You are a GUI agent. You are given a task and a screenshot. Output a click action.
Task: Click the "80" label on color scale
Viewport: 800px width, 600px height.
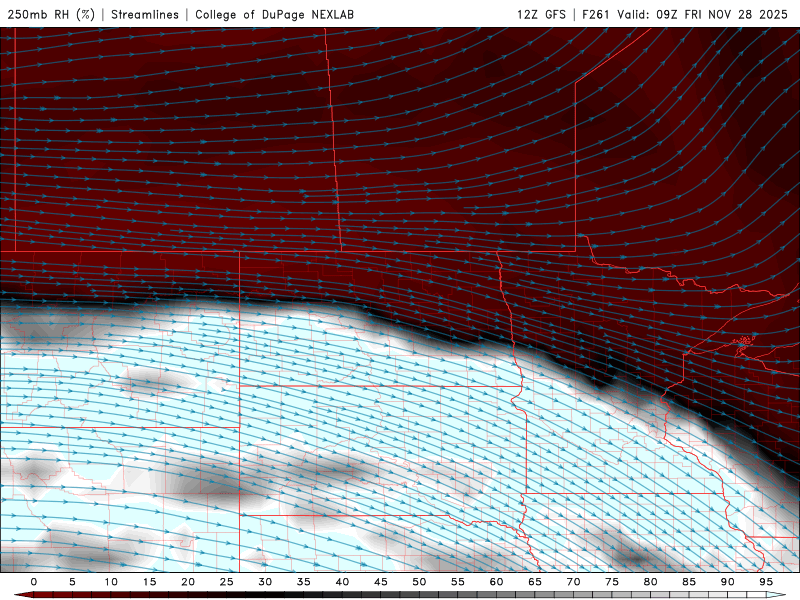[x=650, y=582]
